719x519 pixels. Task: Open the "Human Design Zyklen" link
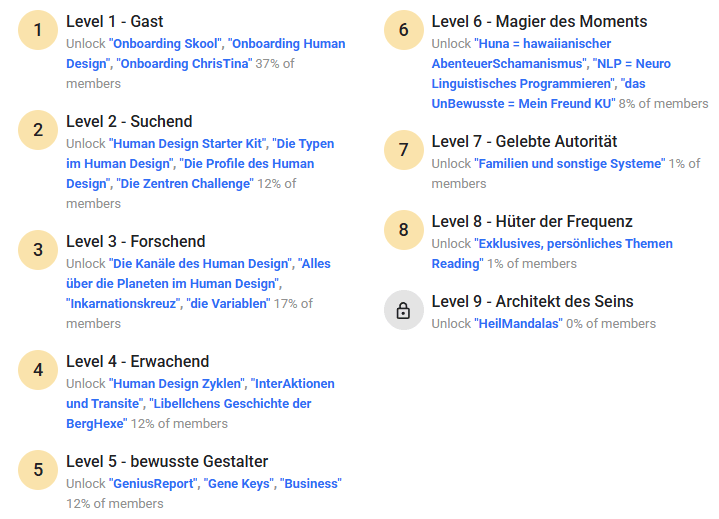[x=178, y=384]
